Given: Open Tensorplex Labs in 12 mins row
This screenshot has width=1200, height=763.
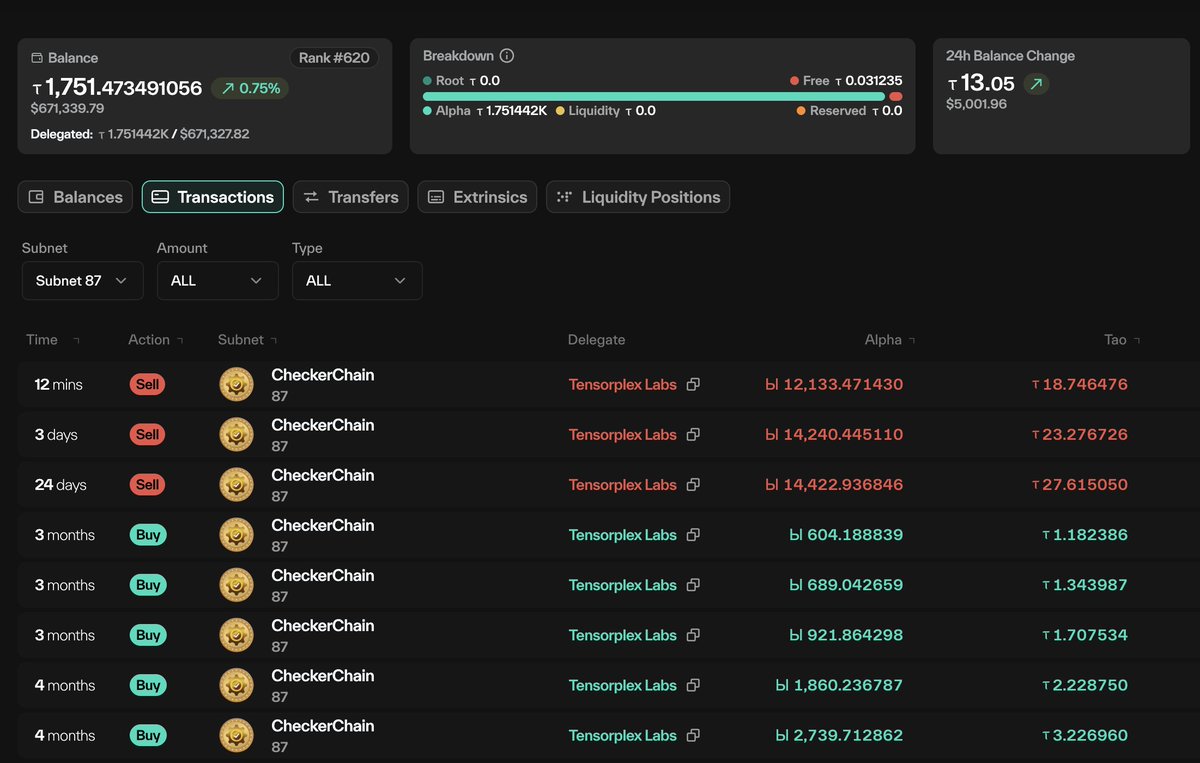Looking at the screenshot, I should 623,384.
